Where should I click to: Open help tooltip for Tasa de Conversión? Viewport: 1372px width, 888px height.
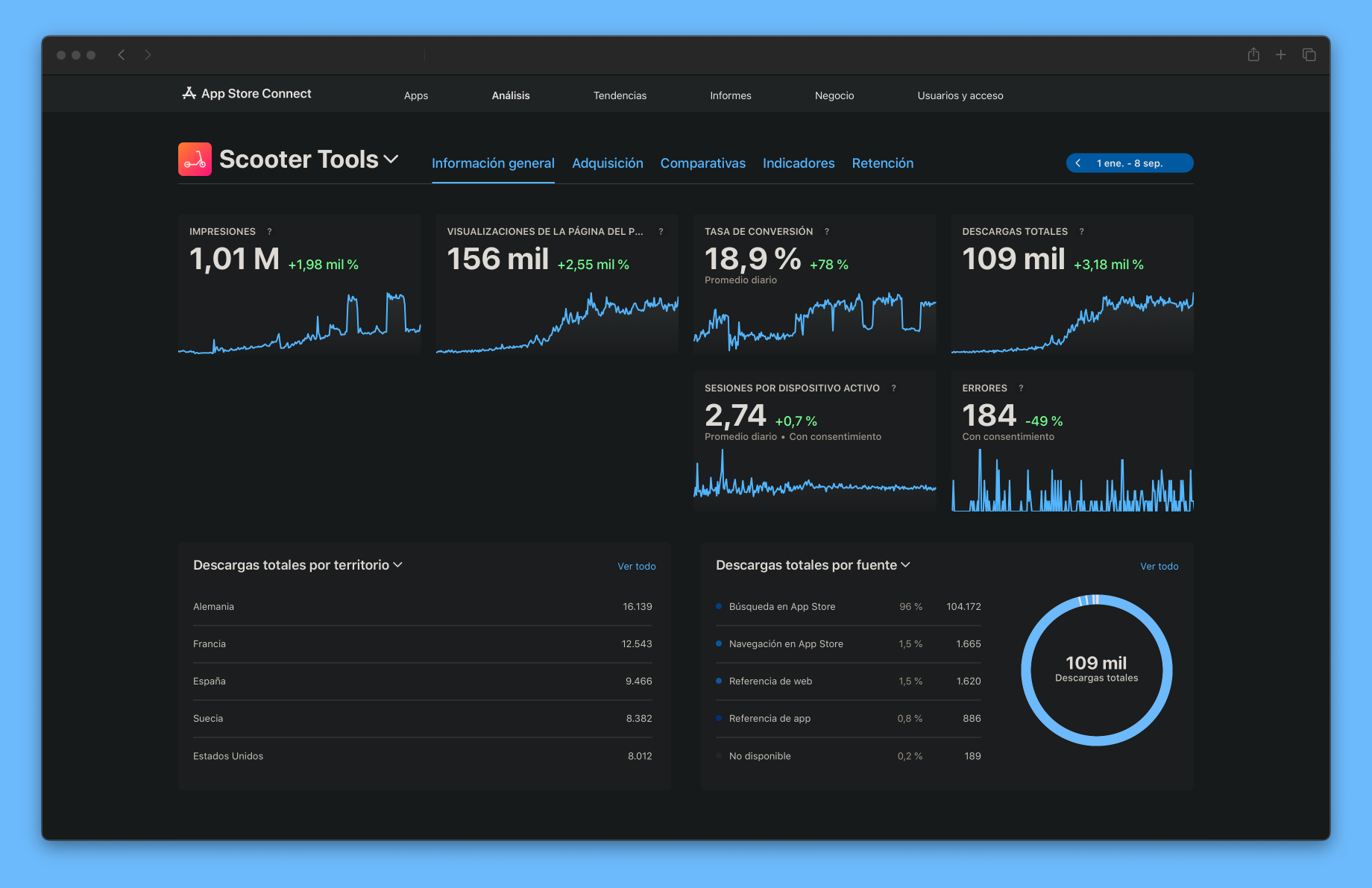tap(826, 231)
